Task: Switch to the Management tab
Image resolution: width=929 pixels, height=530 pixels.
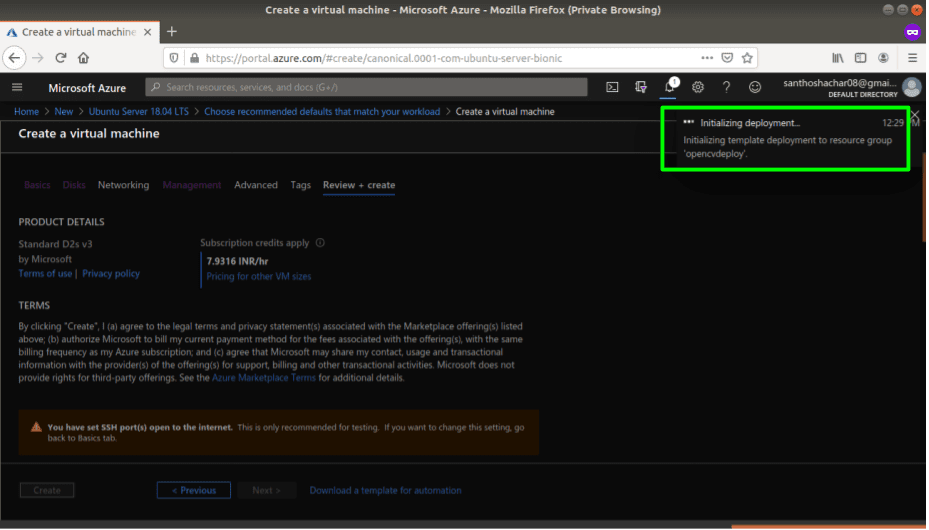Action: coord(191,185)
